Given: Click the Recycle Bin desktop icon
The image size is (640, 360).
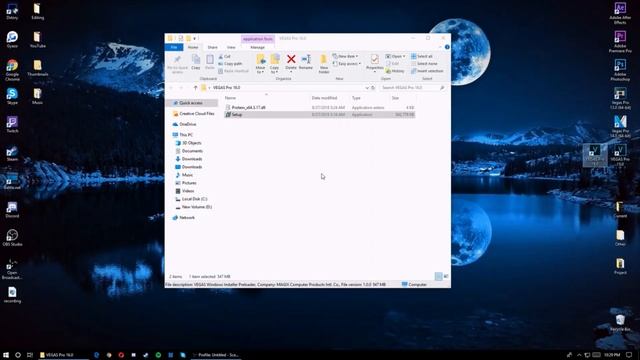Looking at the screenshot, I should (620, 323).
